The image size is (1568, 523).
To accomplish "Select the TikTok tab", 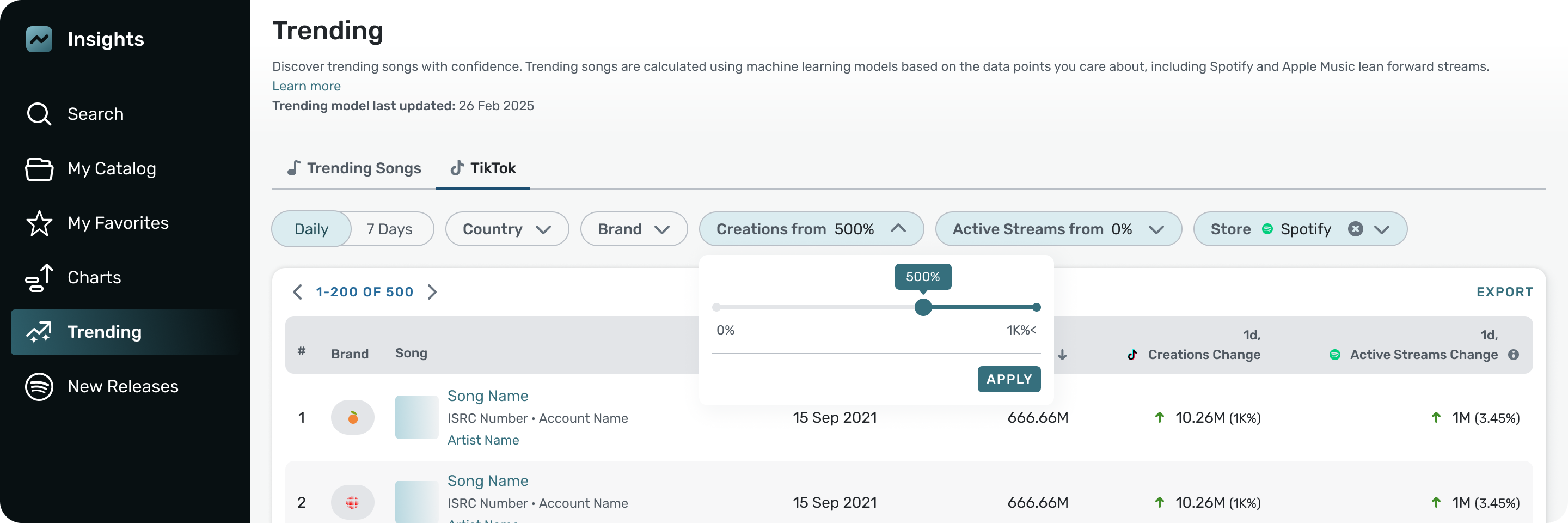I will point(483,168).
